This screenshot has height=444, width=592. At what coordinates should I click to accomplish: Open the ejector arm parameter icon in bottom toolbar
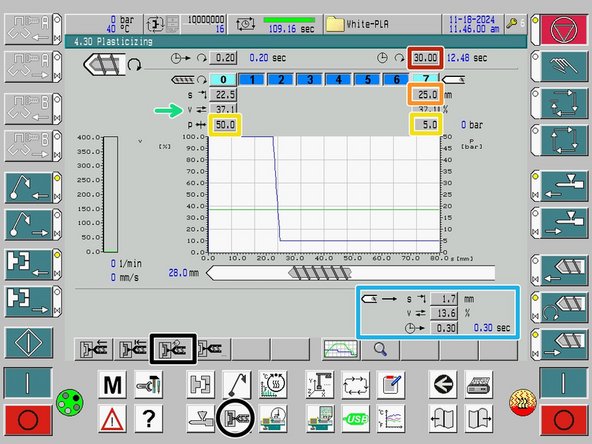coord(236,384)
